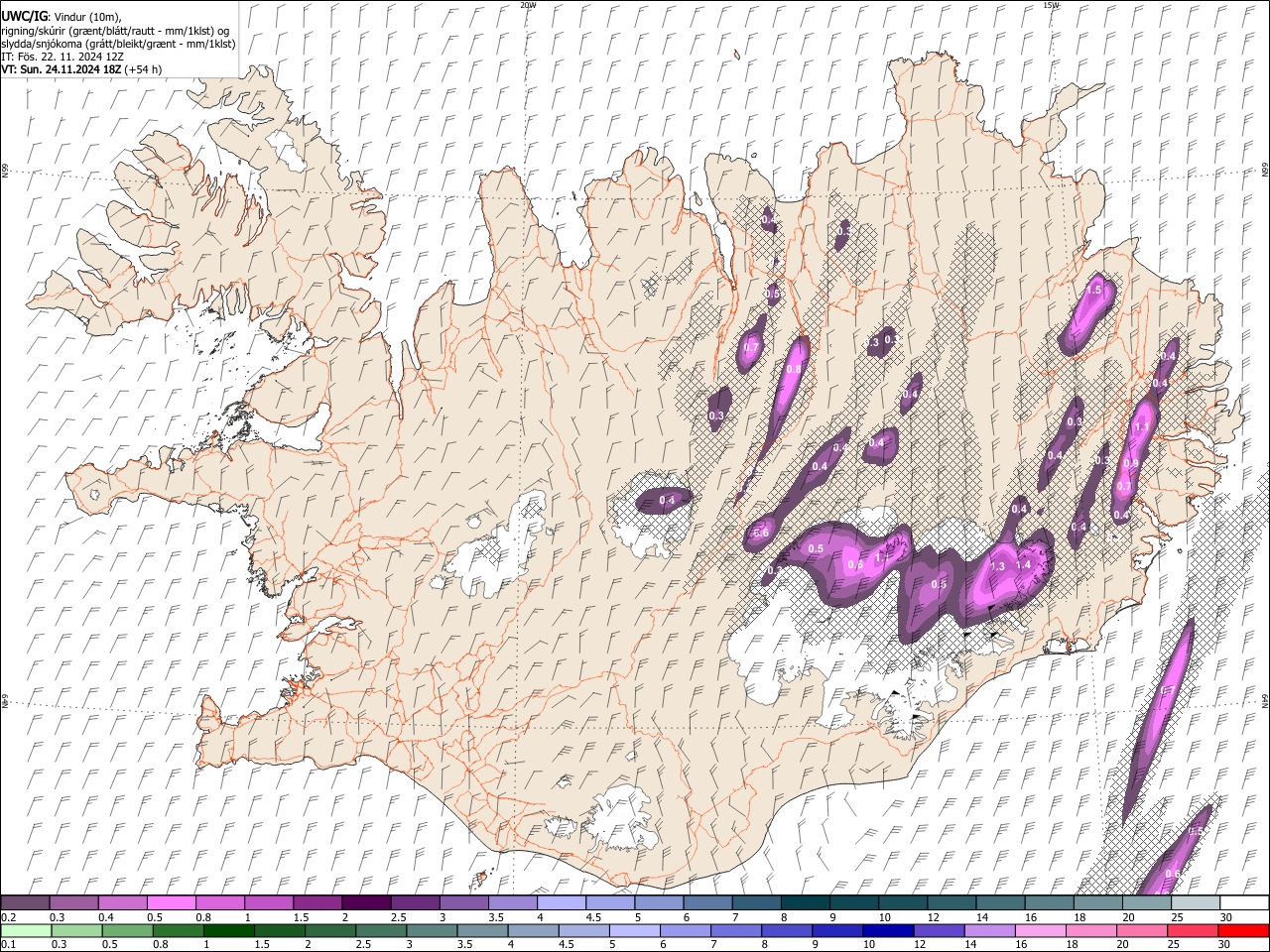
Task: Click the 1.3 snowfall value label
Action: click(x=998, y=566)
